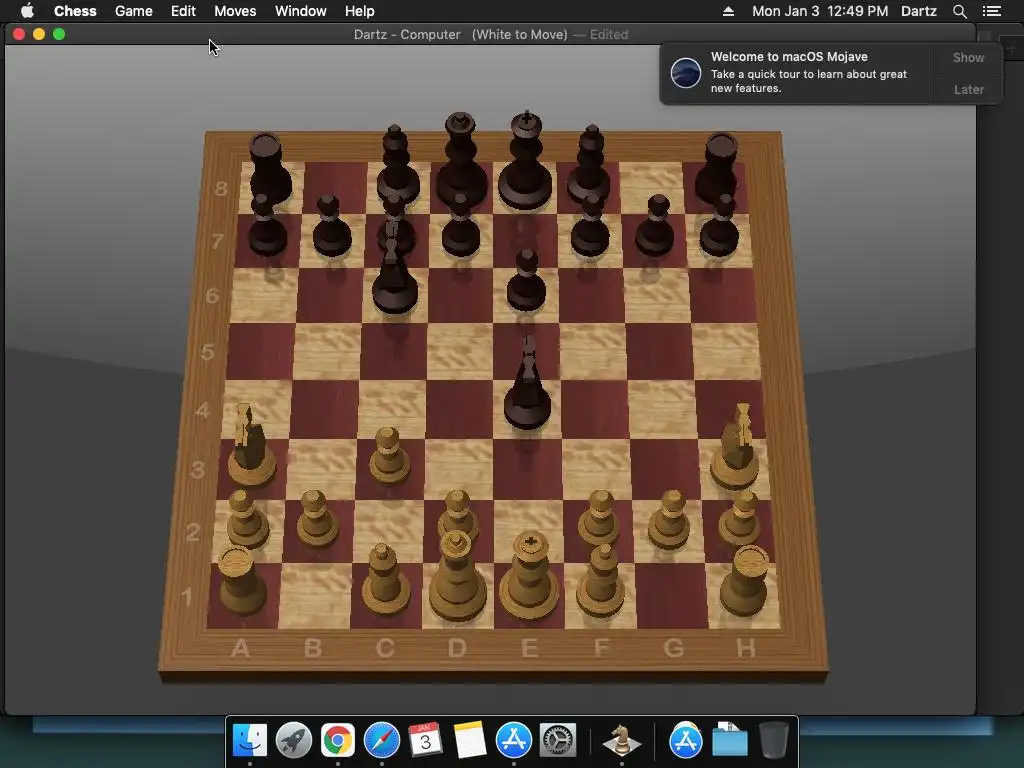Select the white pawn on d2
The height and width of the screenshot is (768, 1024).
coord(457,513)
